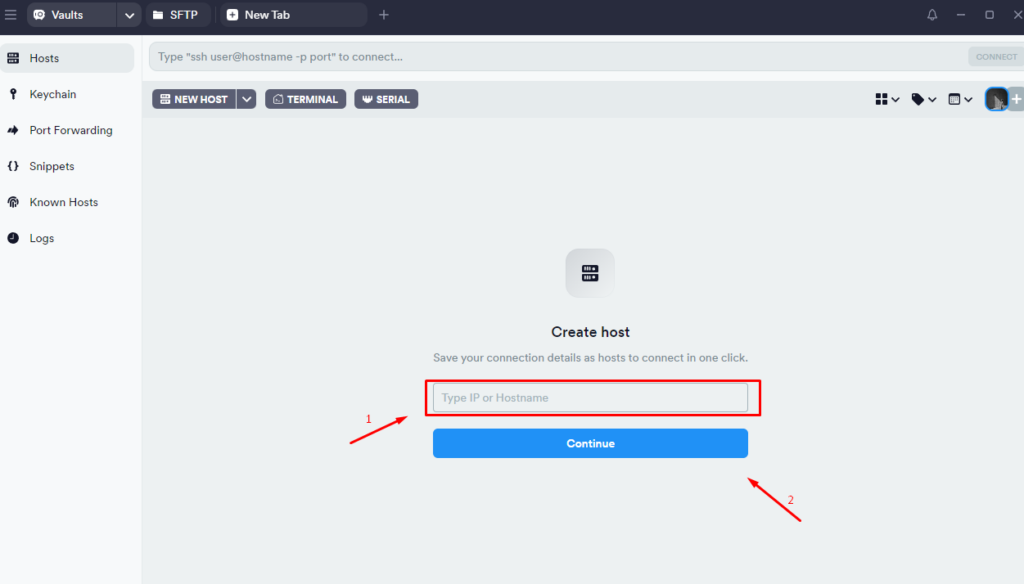Expand the Vaults dropdown
1024x584 pixels.
tap(129, 15)
